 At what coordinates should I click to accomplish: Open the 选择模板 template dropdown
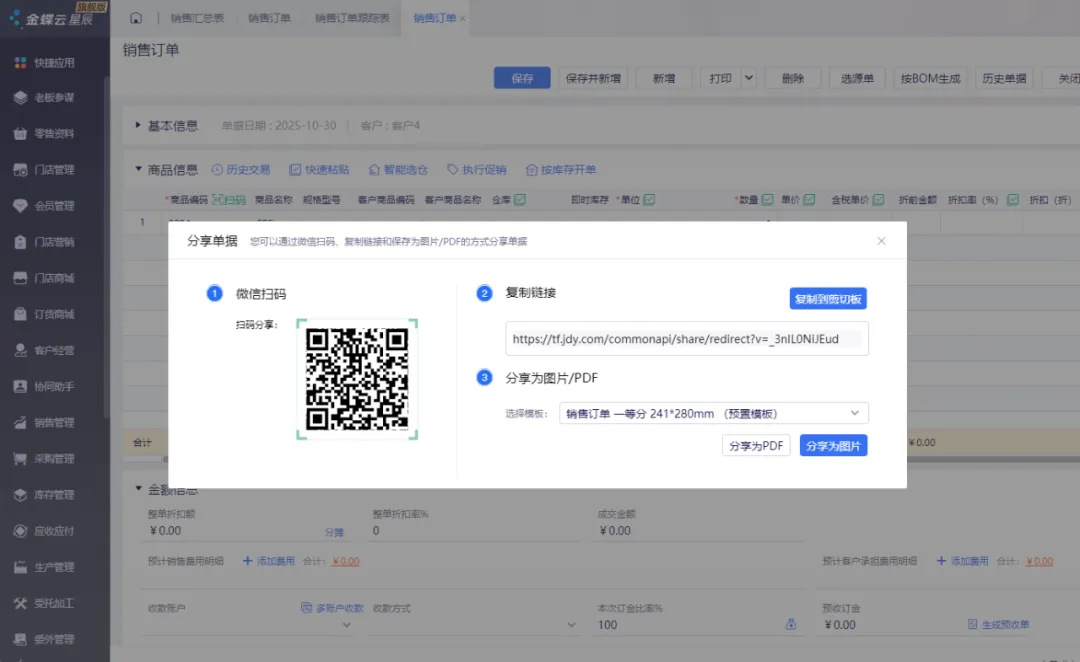(x=714, y=413)
